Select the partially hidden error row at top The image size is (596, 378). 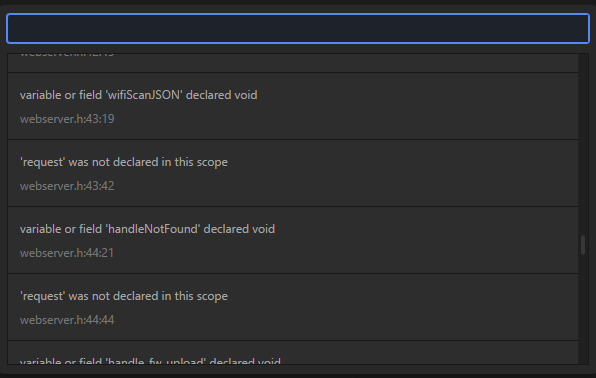pos(293,63)
